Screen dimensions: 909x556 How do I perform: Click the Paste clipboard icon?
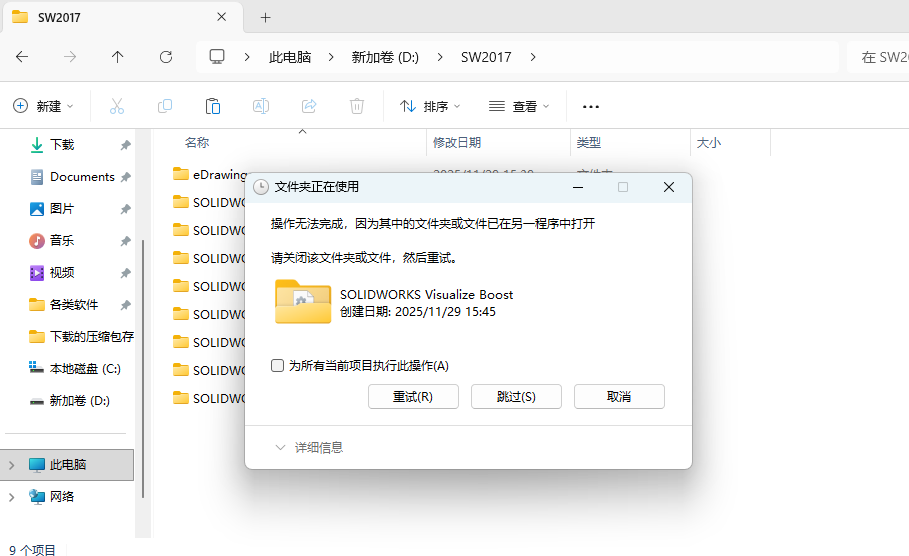(213, 106)
